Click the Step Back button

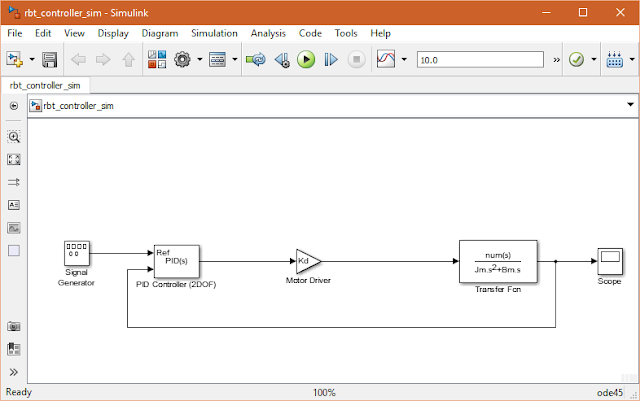(x=282, y=60)
